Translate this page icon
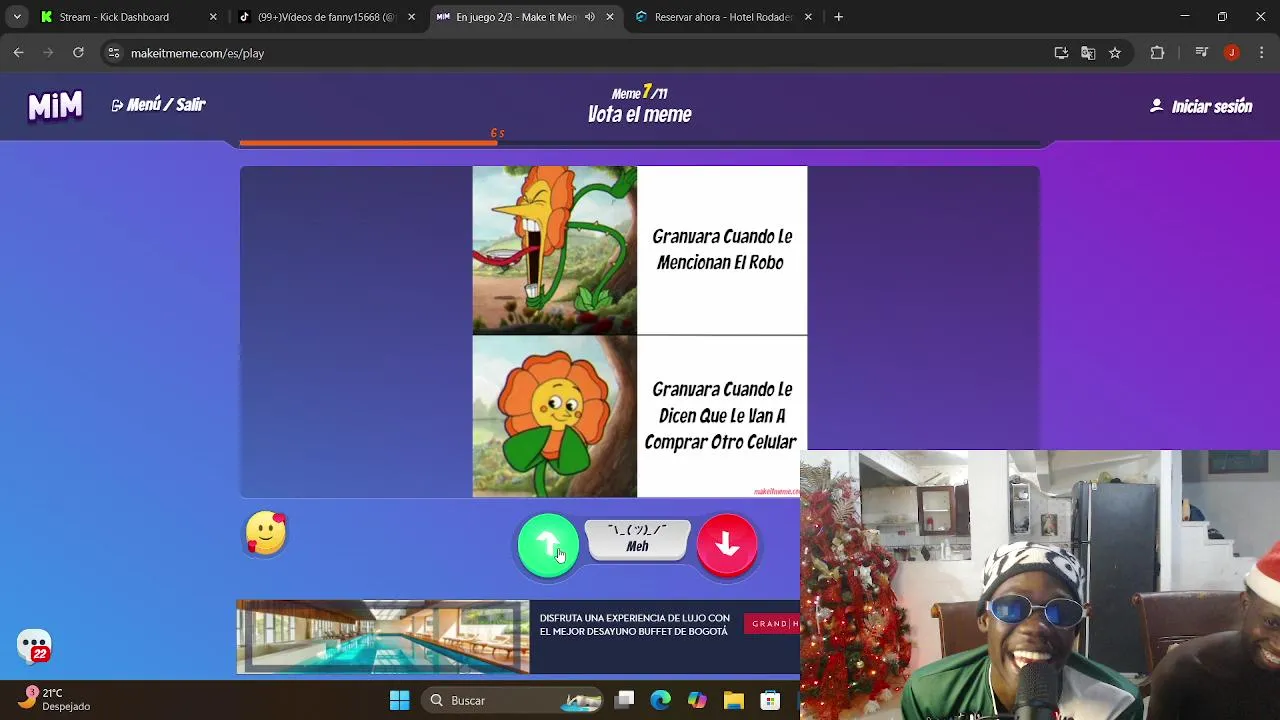The height and width of the screenshot is (720, 1280). [1088, 53]
